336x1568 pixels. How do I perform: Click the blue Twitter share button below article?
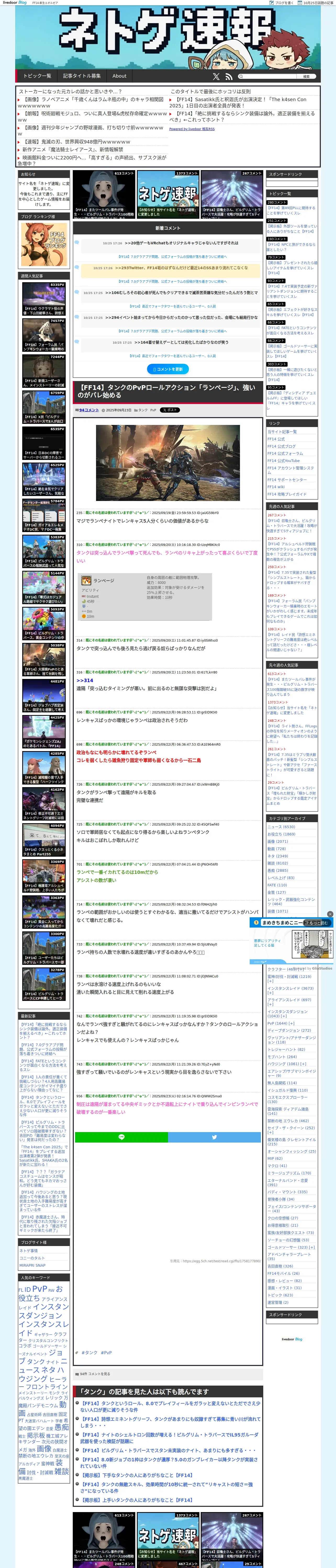tap(214, 1137)
